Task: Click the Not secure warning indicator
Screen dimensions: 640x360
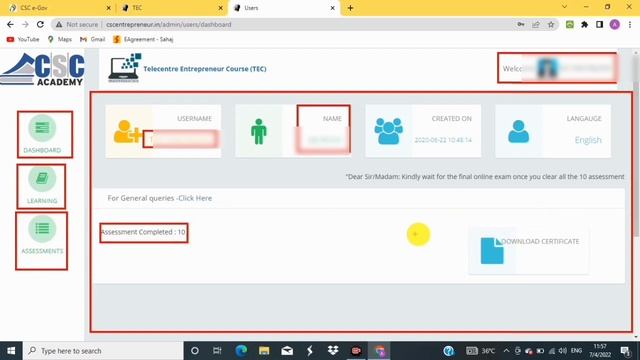Action: point(78,24)
